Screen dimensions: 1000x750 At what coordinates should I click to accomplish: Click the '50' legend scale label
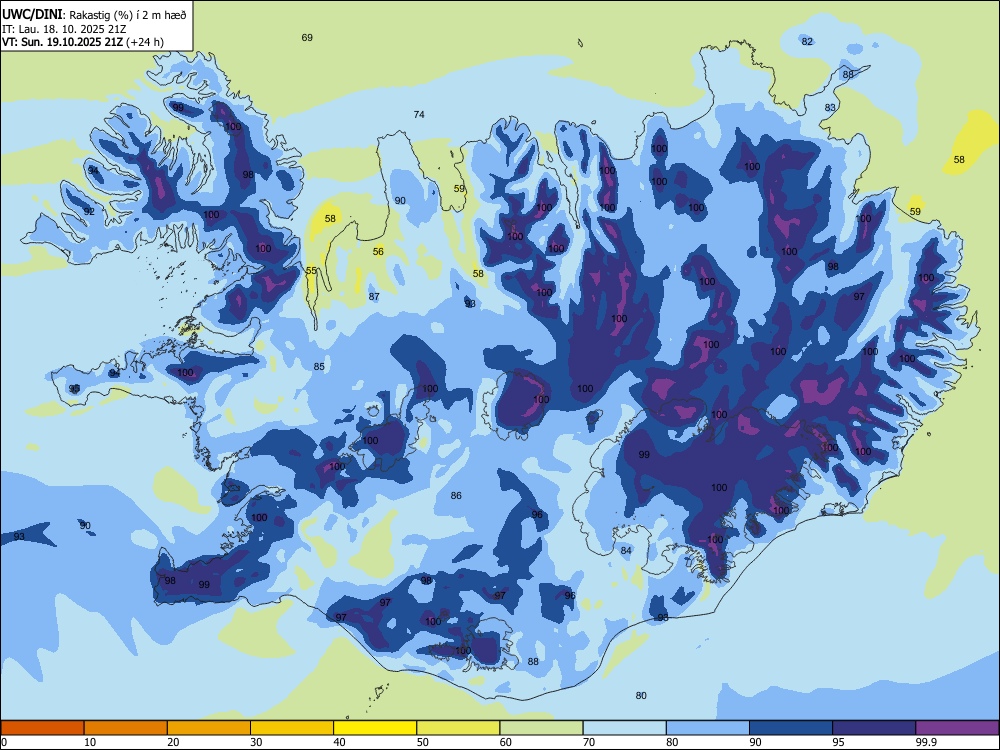(423, 742)
